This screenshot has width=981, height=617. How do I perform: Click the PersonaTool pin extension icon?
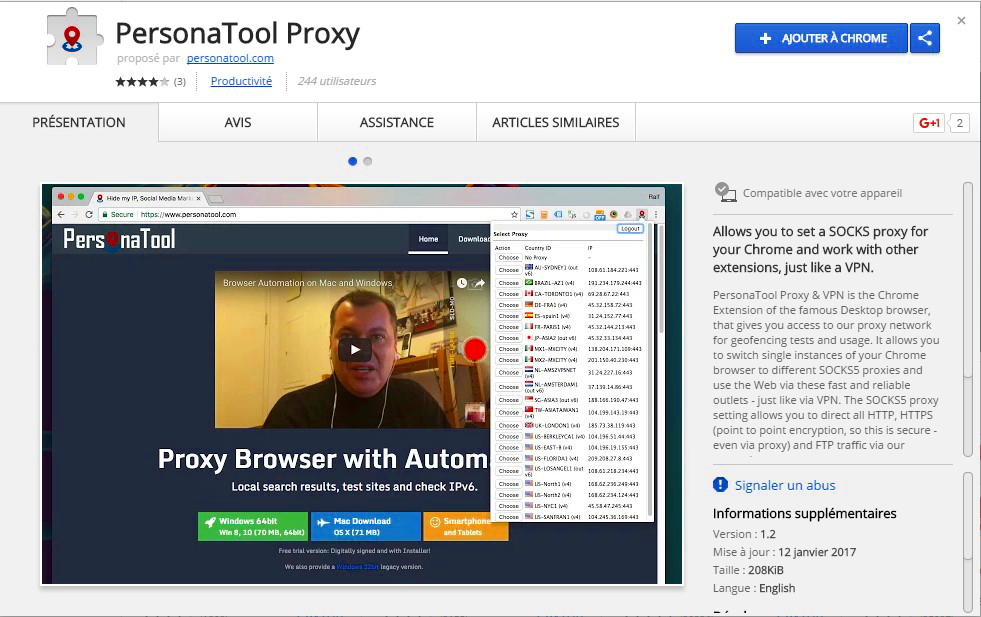pyautogui.click(x=642, y=214)
